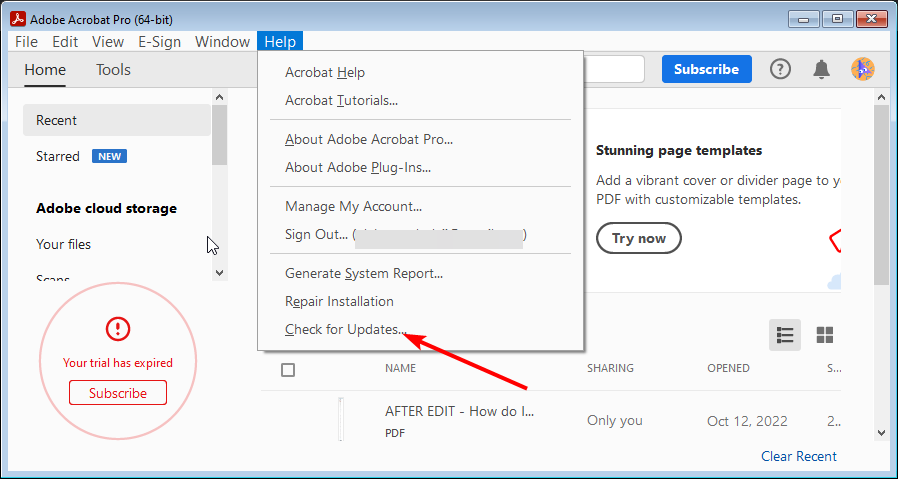898x479 pixels.
Task: Open the Edit menu
Action: point(65,42)
